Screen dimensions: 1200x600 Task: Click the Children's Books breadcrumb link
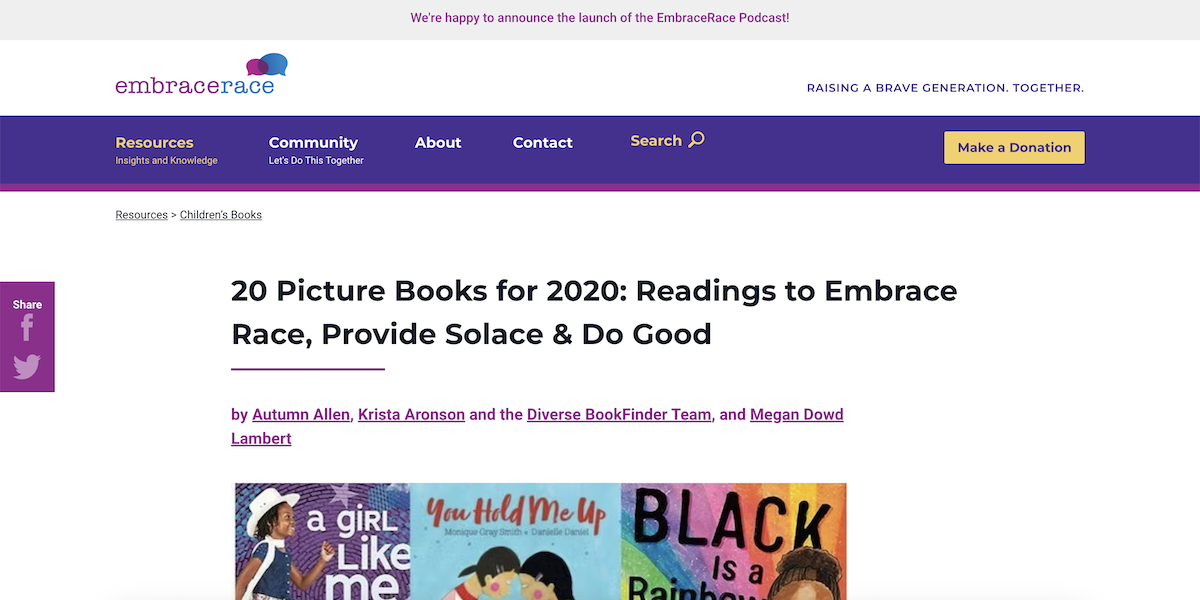(221, 215)
